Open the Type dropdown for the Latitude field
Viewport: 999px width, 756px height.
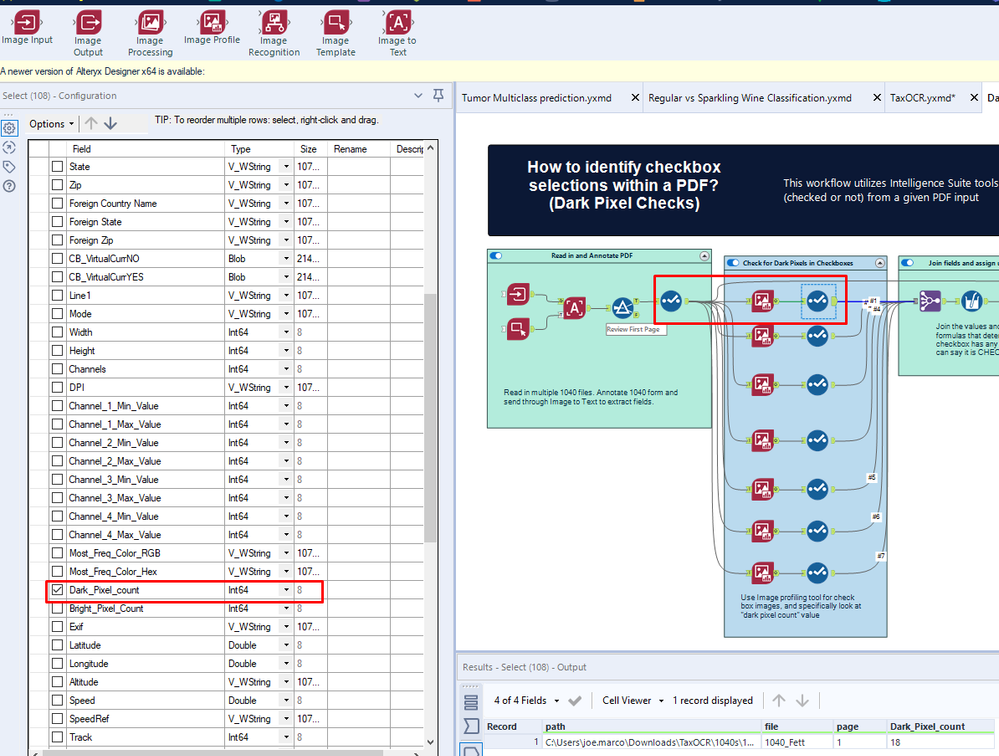click(286, 645)
